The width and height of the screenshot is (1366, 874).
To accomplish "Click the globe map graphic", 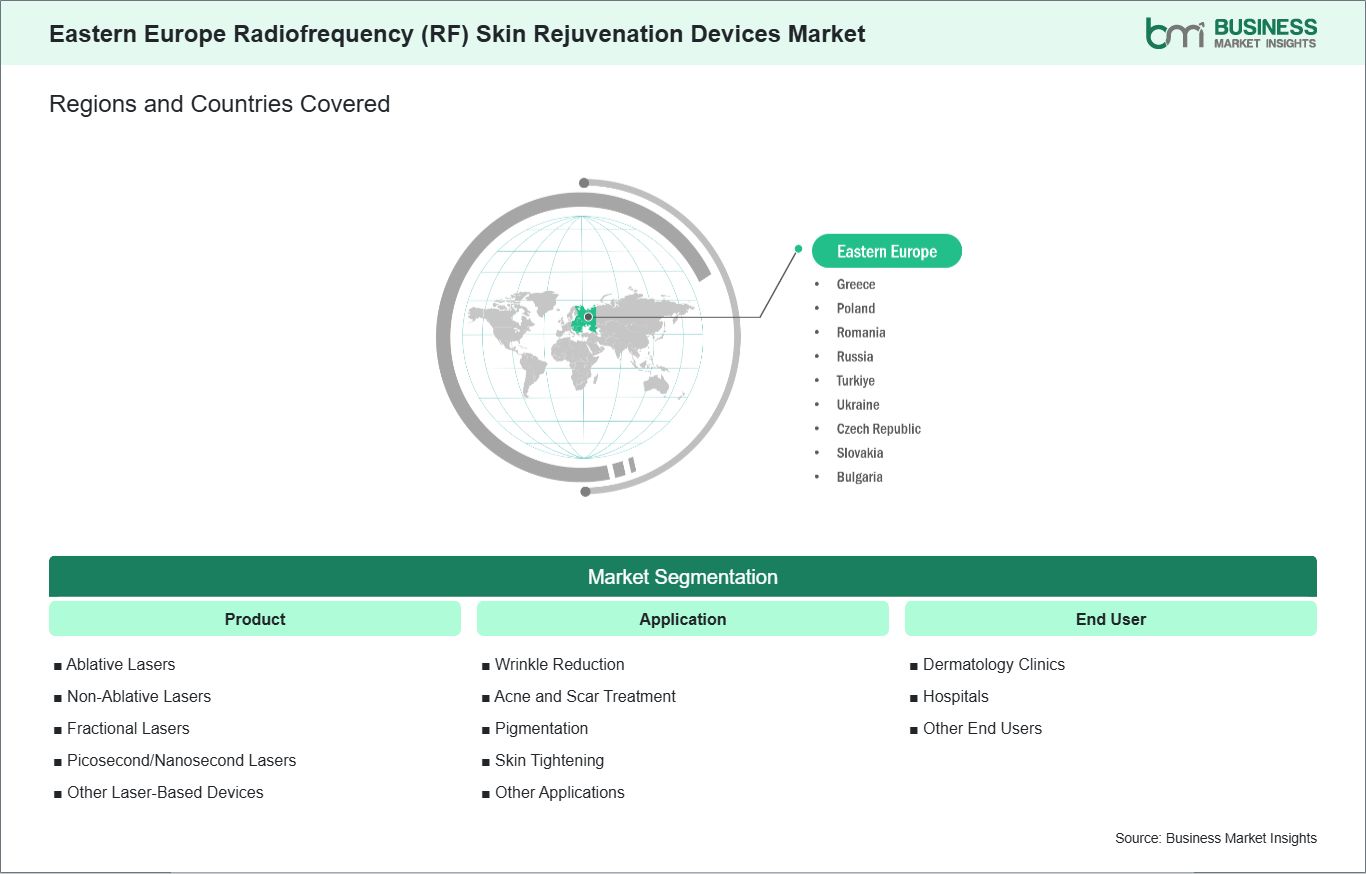I will (x=588, y=336).
